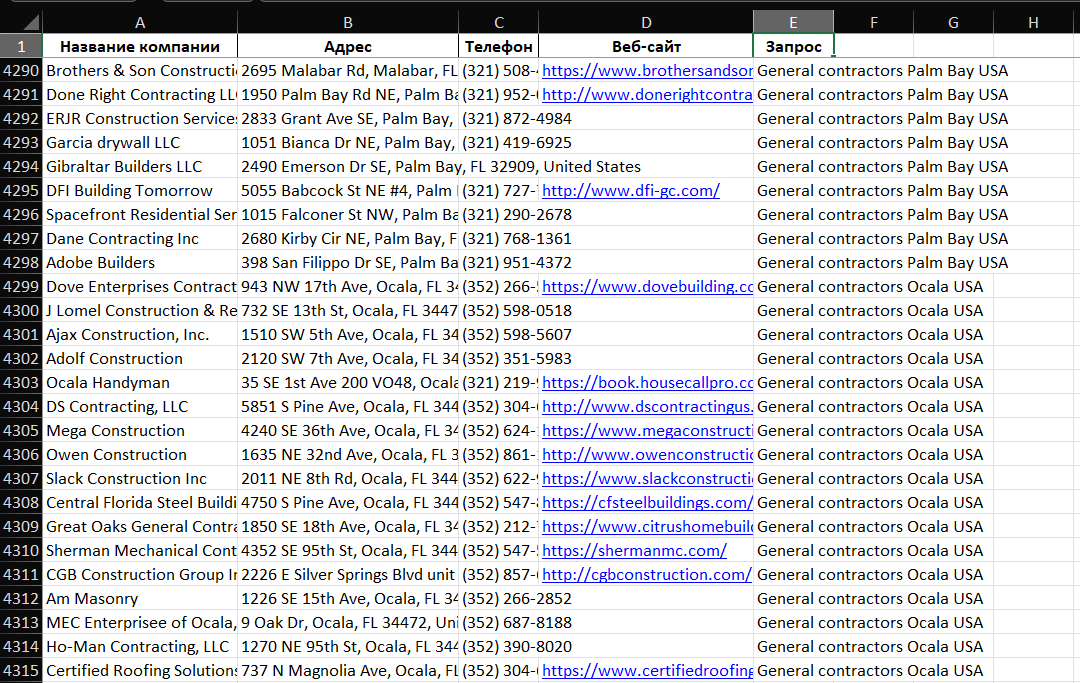Image resolution: width=1080 pixels, height=683 pixels.
Task: Click the 'Запрос' header cell
Action: coord(793,46)
